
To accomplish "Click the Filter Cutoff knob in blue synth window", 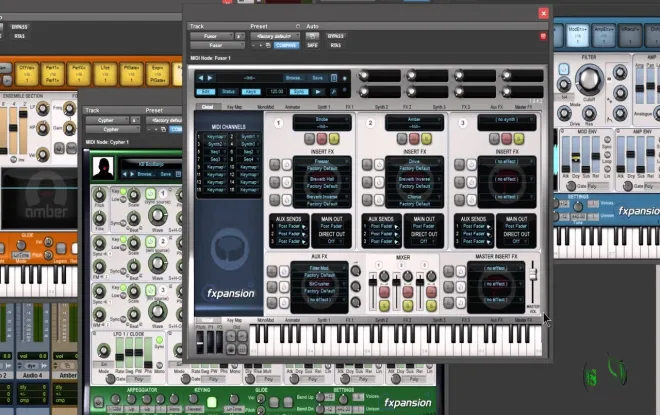I will [x=589, y=80].
